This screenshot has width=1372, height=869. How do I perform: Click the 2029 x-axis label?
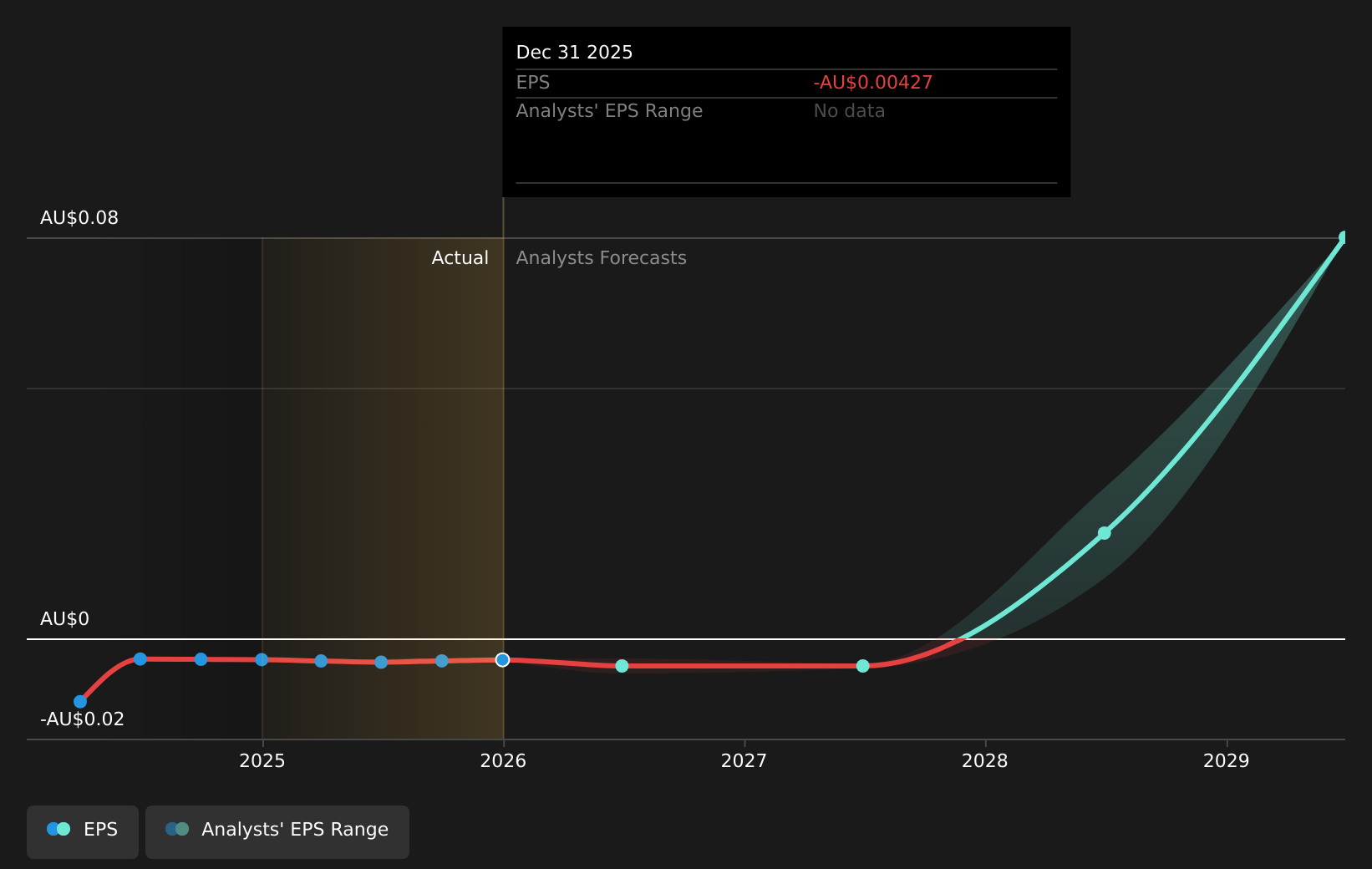(1227, 761)
